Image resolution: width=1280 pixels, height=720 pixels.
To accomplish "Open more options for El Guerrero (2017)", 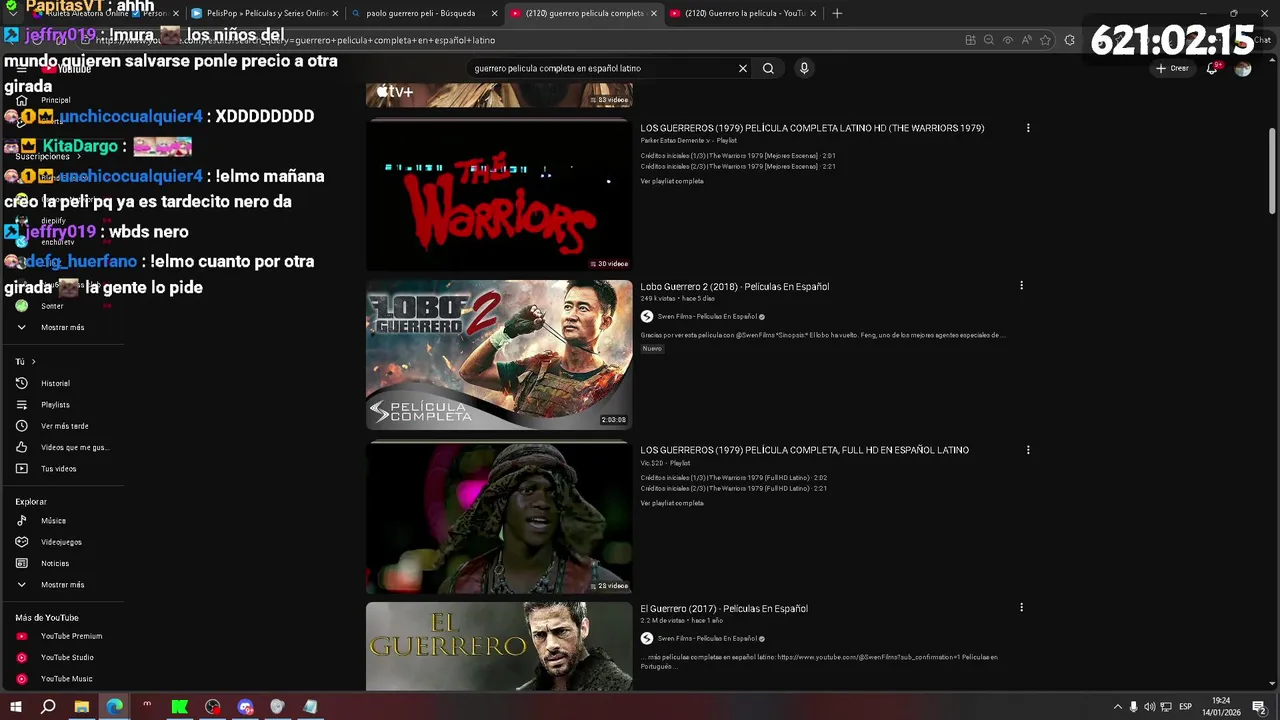I will tap(1021, 608).
